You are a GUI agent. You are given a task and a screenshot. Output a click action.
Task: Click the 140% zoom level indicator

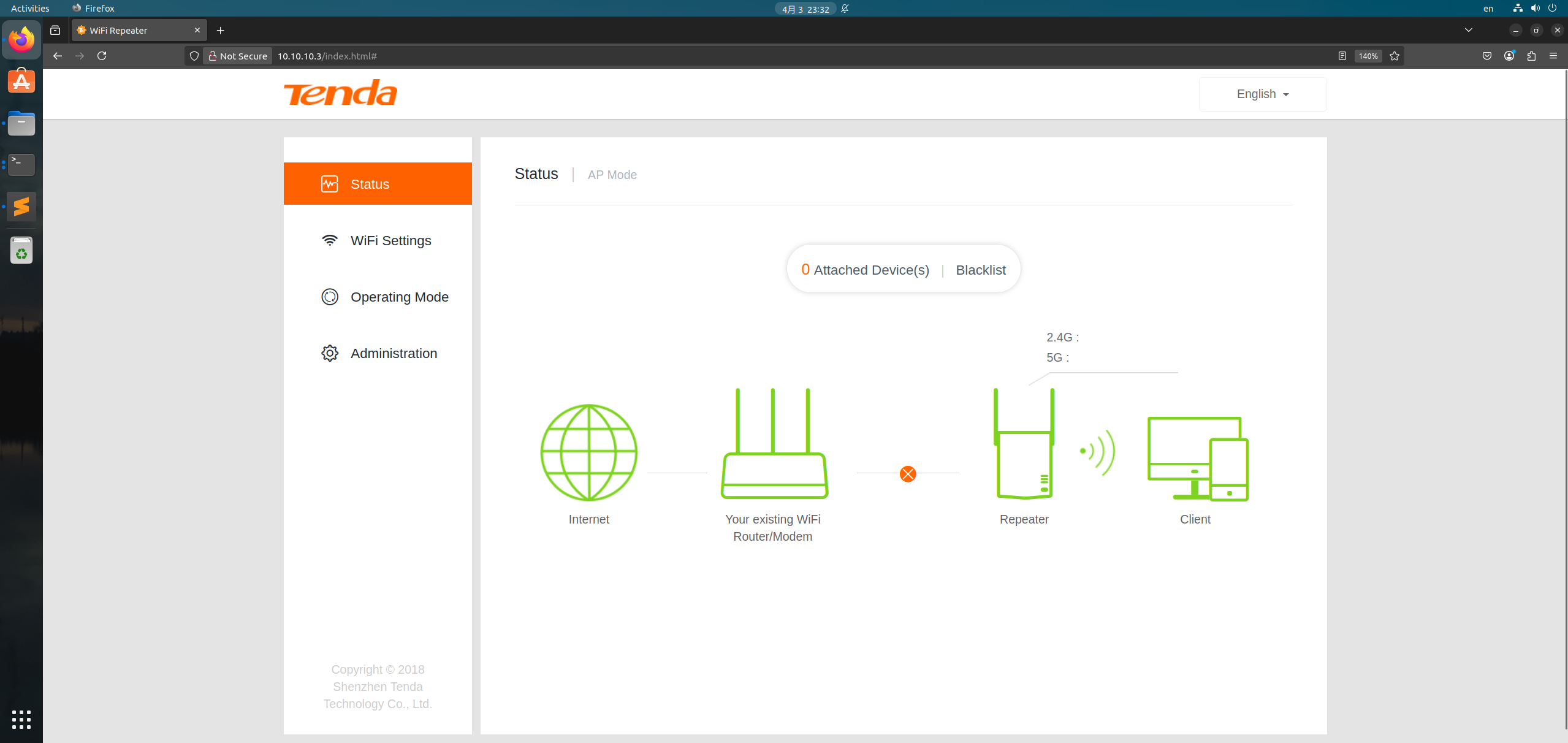[x=1368, y=56]
